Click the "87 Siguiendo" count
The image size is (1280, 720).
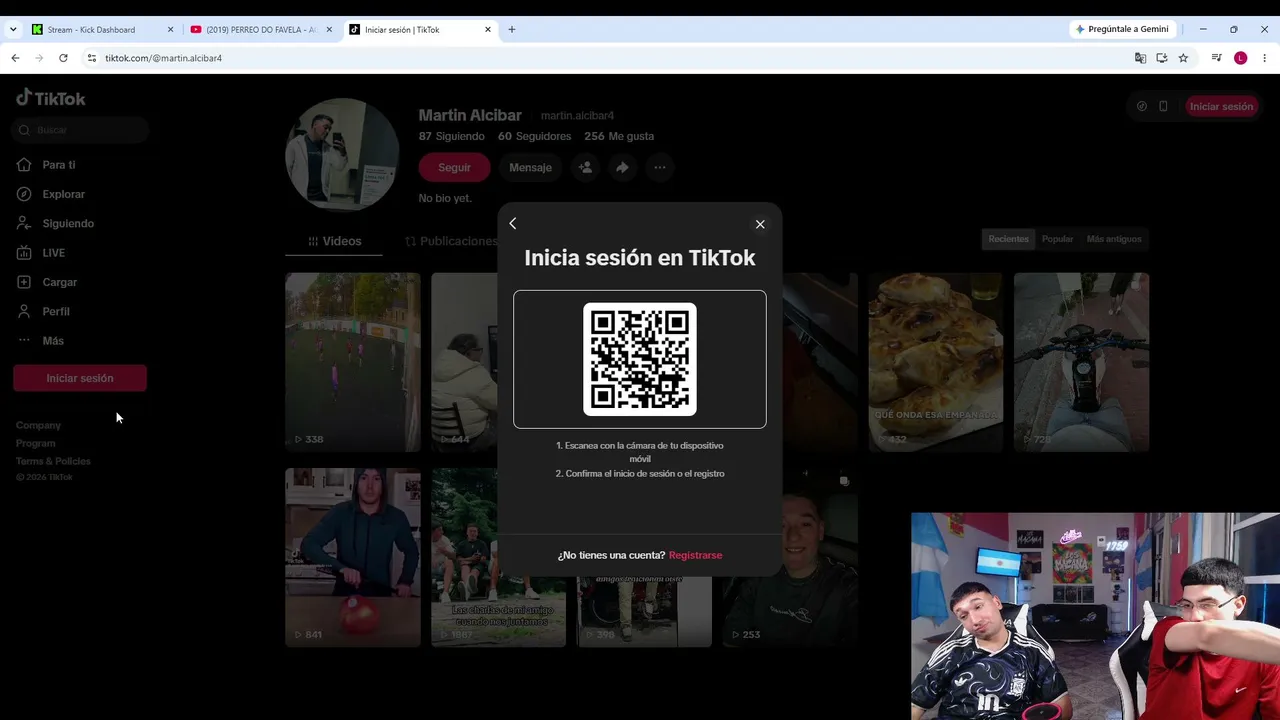click(x=451, y=136)
